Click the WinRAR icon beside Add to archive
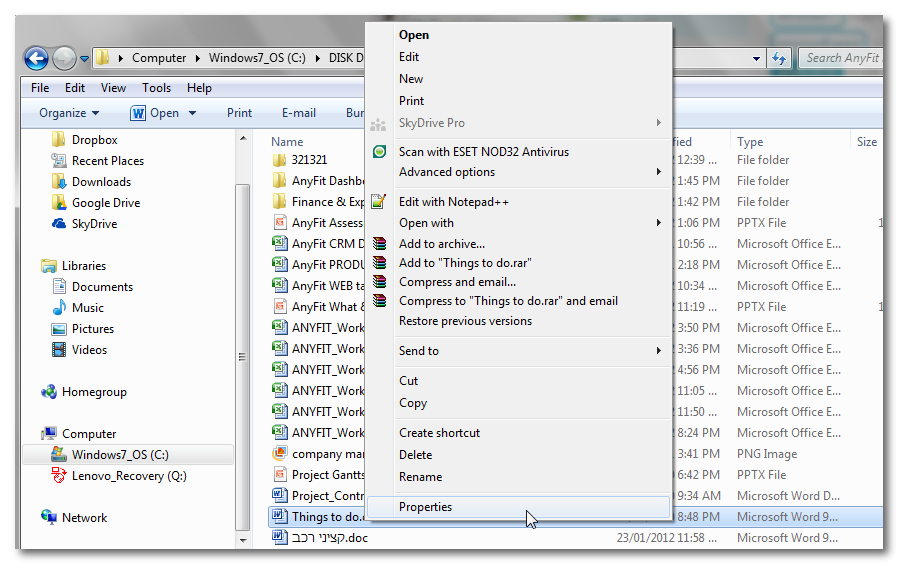Viewport: 898px width, 564px height. tap(379, 244)
